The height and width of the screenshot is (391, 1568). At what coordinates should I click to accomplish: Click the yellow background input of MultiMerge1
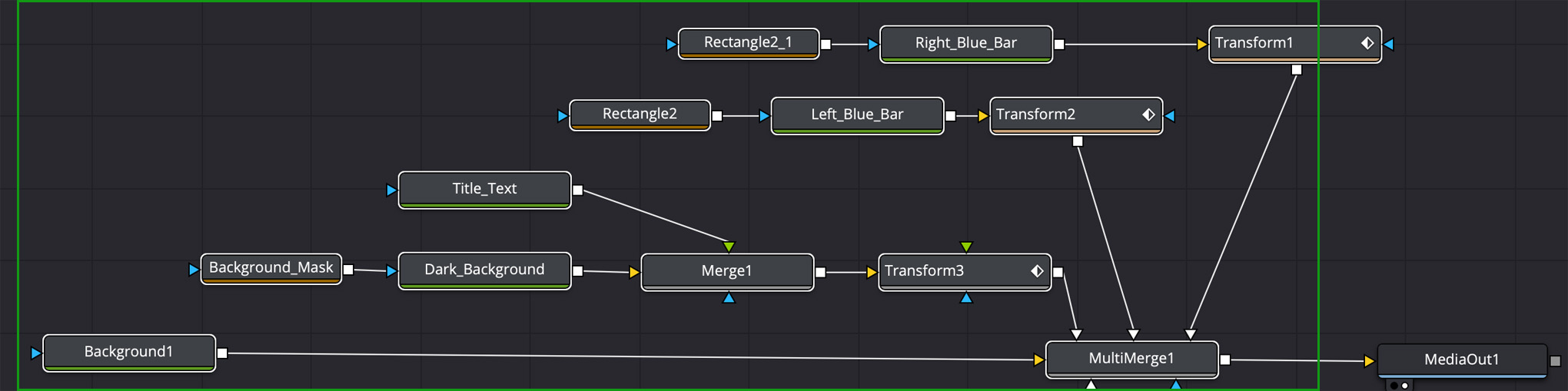[x=1039, y=360]
